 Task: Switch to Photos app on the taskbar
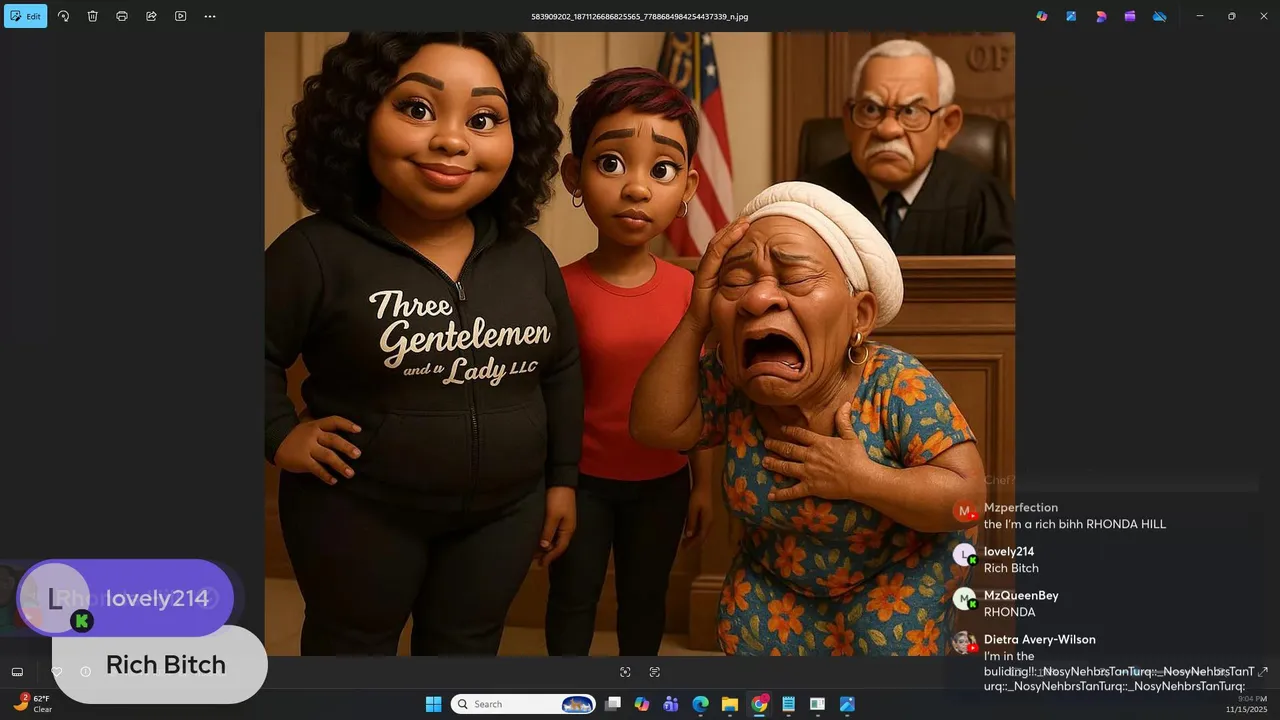click(x=847, y=704)
